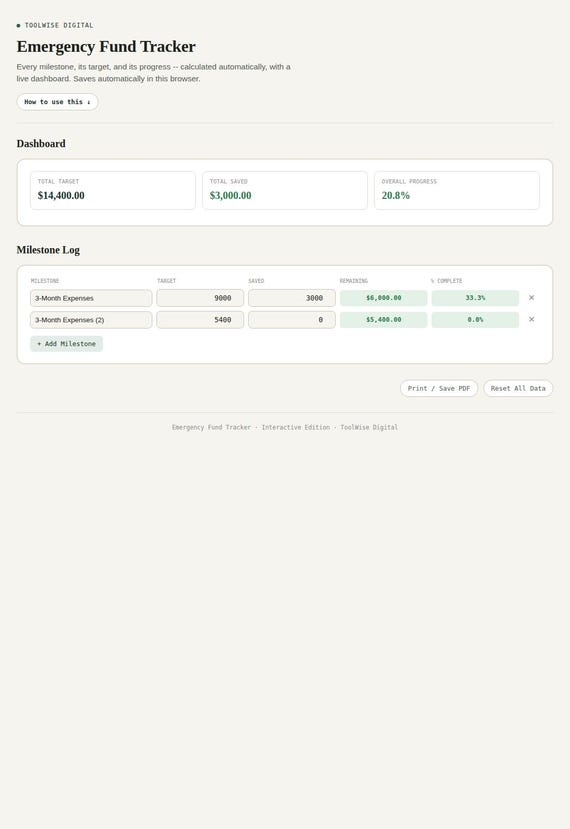Click the Overall Progress 20.8% value
This screenshot has width=570, height=829.
pos(396,195)
